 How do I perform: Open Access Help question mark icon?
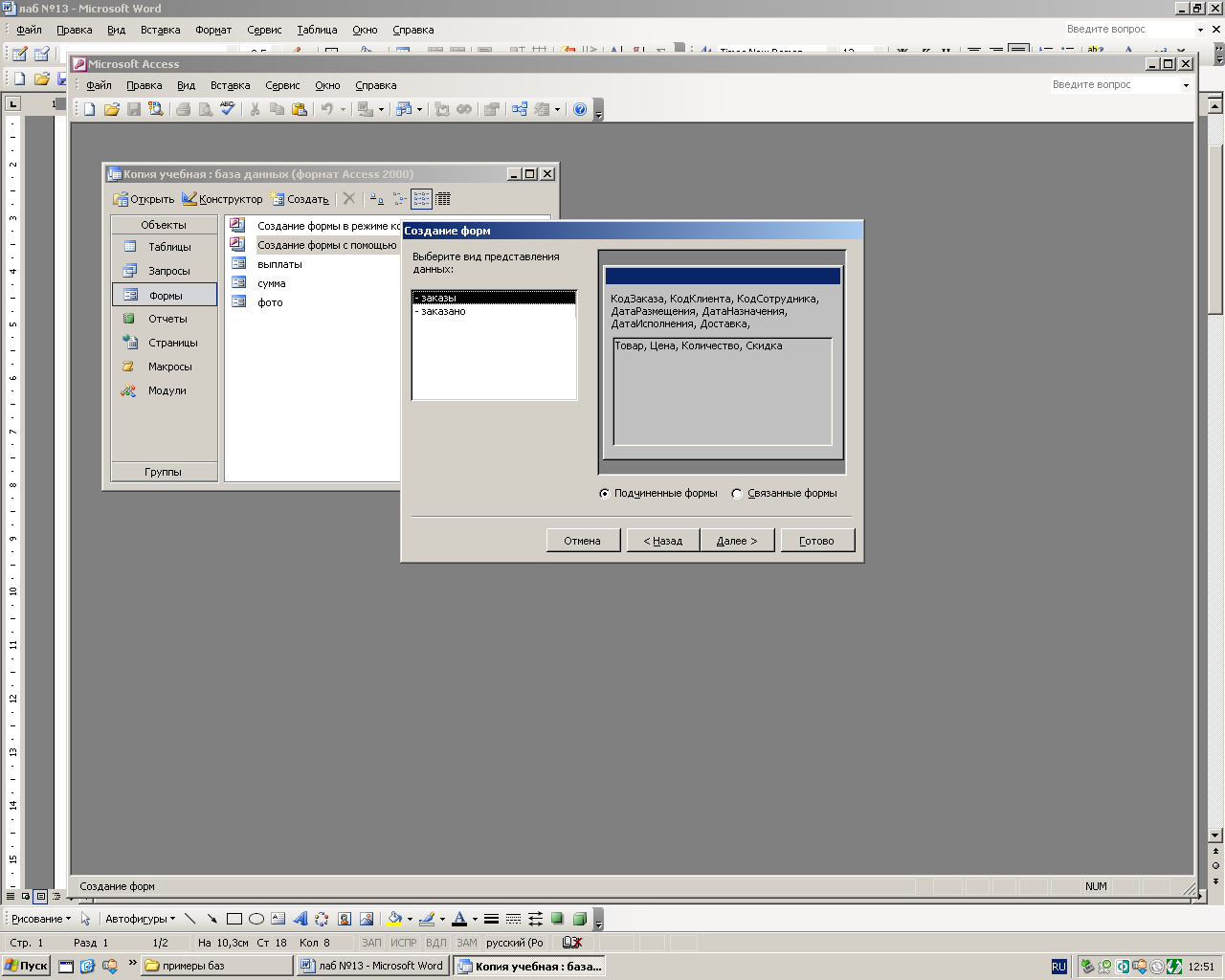click(x=580, y=110)
